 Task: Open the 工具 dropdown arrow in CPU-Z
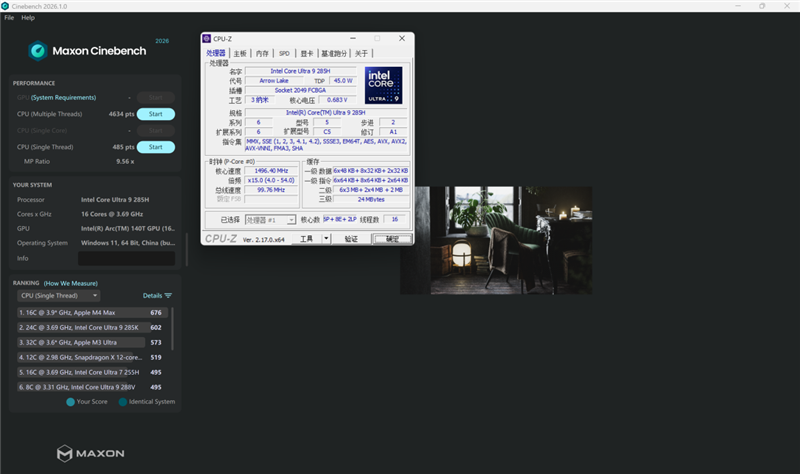(326, 239)
